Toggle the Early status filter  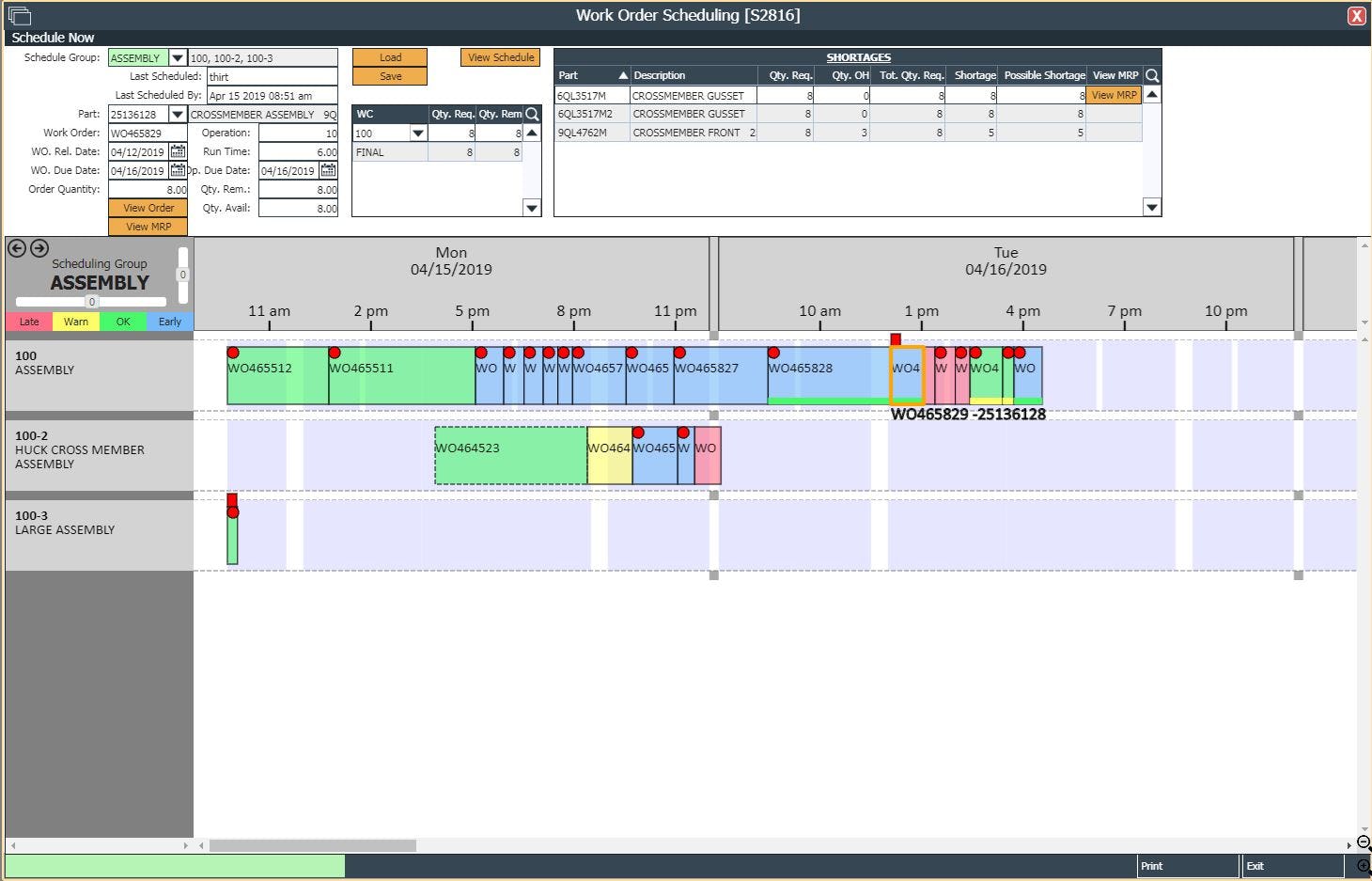tap(169, 322)
